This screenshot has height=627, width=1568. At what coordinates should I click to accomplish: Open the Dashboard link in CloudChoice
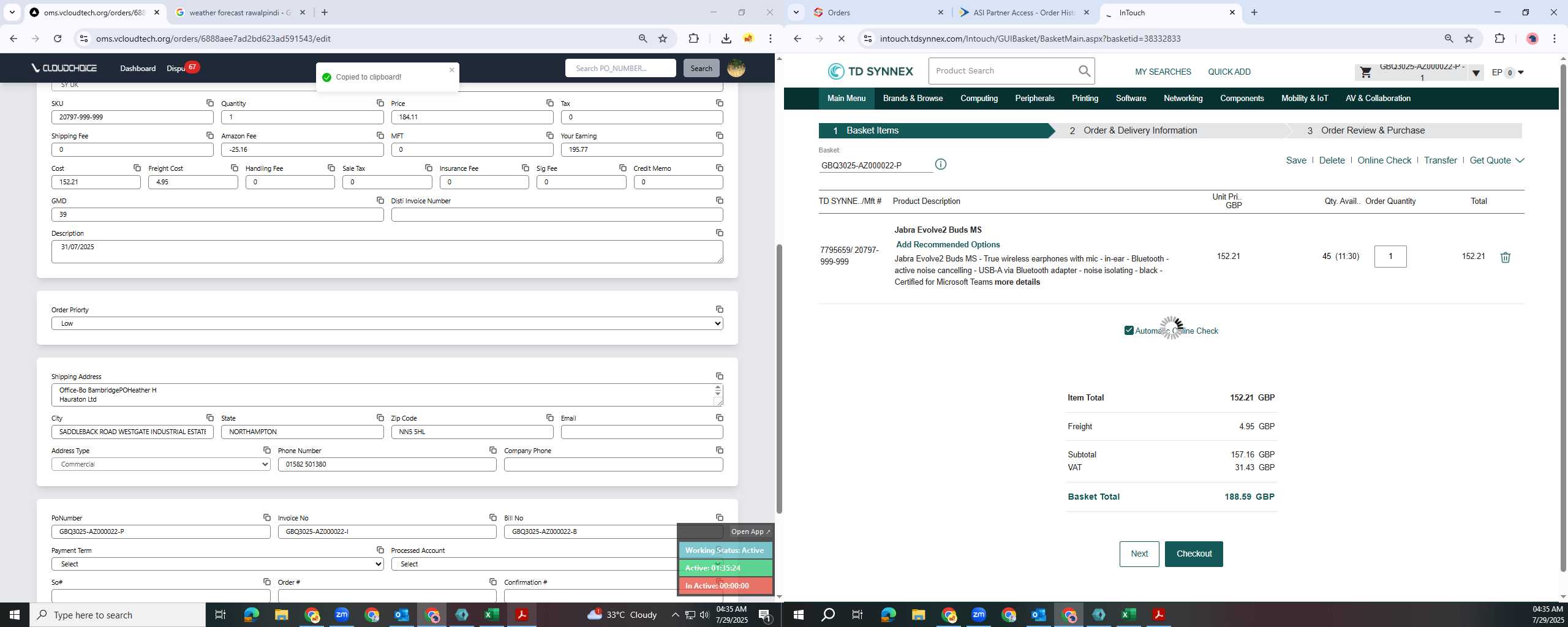pyautogui.click(x=137, y=69)
